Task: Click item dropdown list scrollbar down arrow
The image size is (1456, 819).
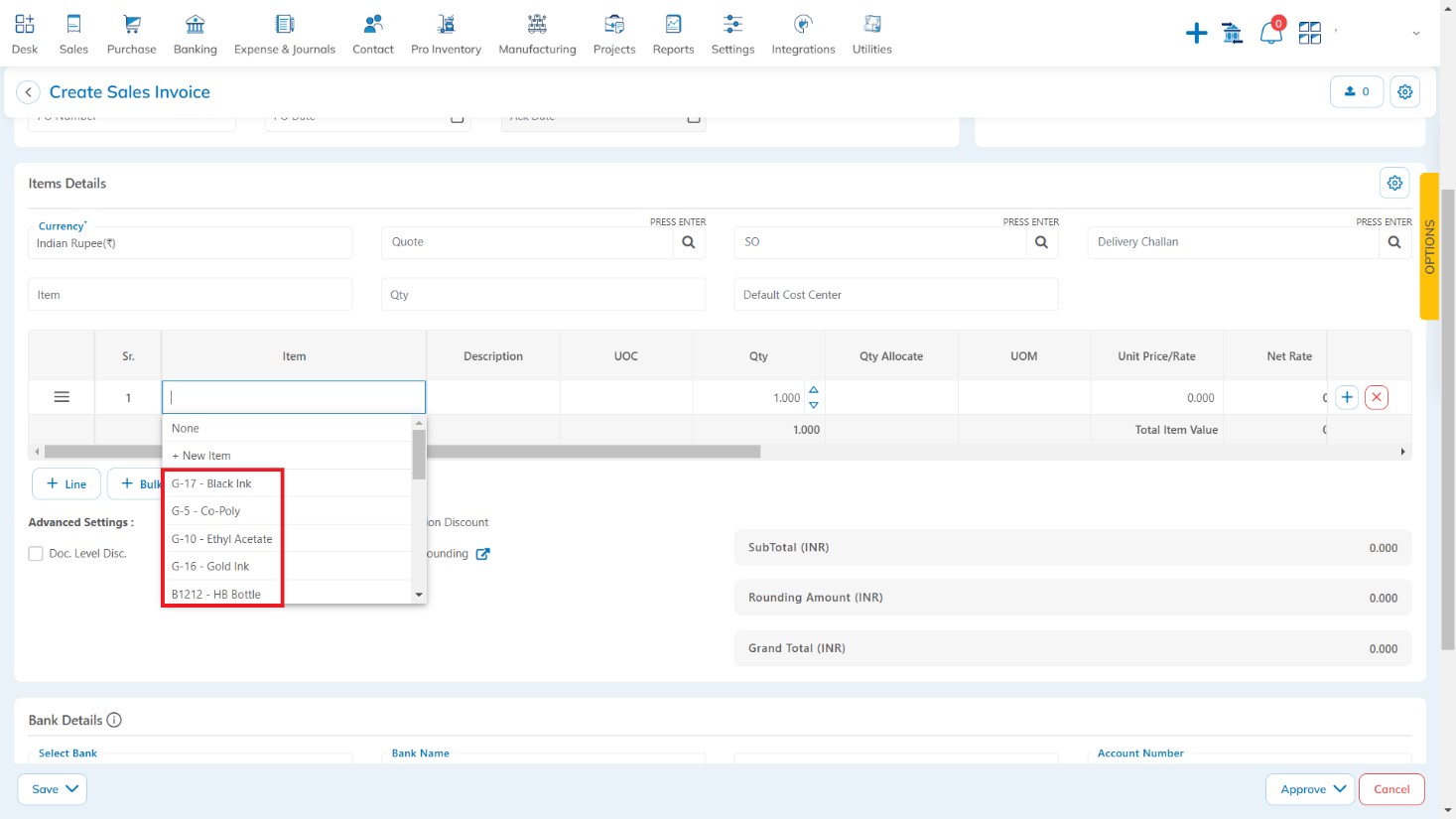Action: (419, 595)
